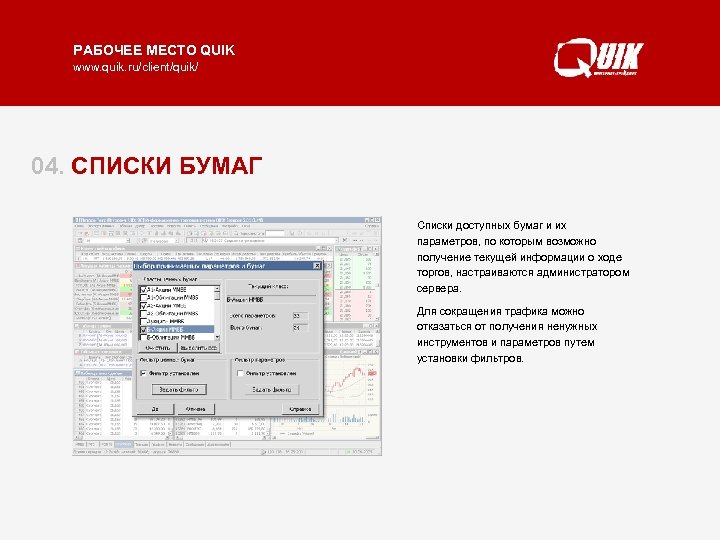Check the А2-Облигации ММВБ checkbox
The width and height of the screenshot is (720, 540).
(143, 314)
